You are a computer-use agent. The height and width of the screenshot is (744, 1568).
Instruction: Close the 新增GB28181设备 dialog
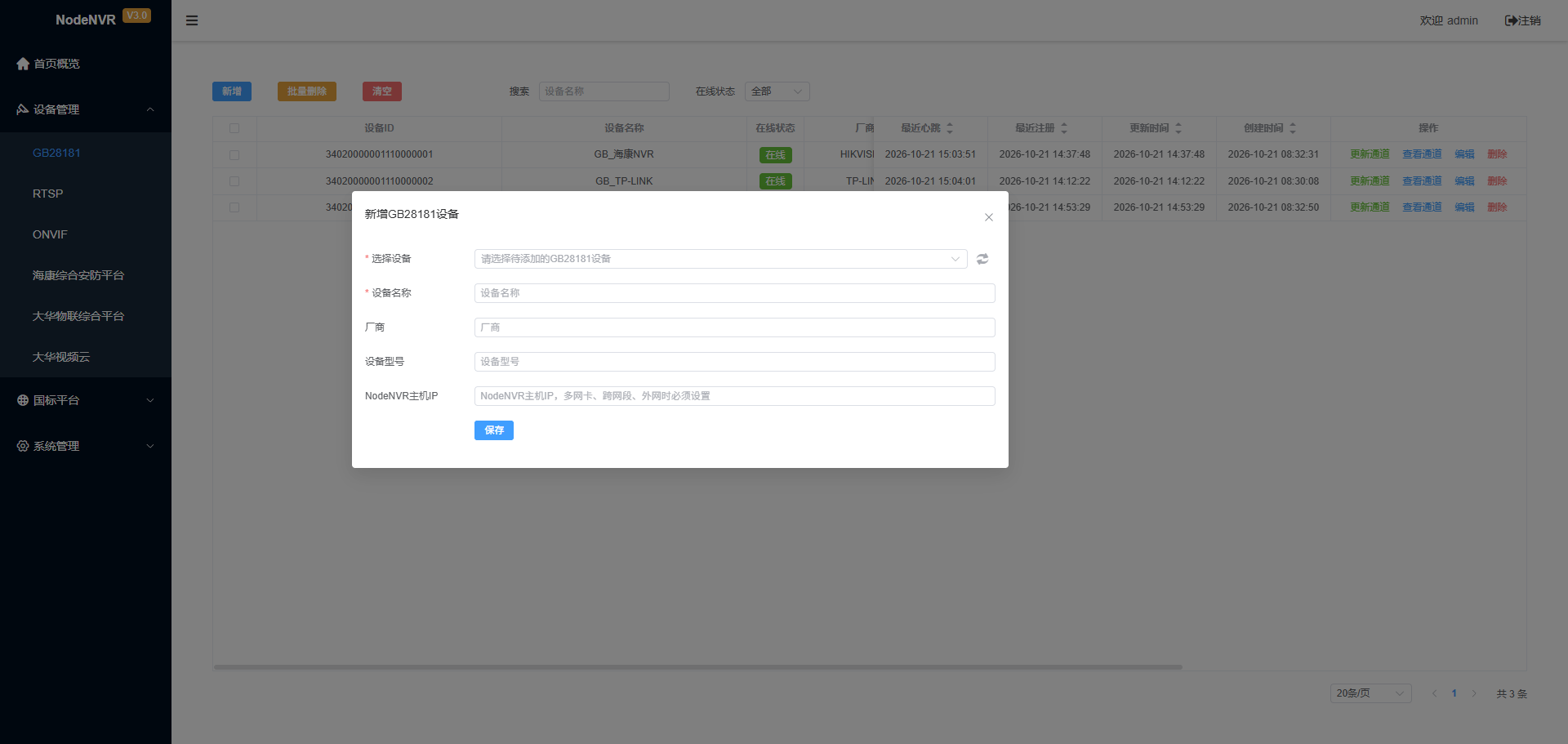tap(989, 217)
